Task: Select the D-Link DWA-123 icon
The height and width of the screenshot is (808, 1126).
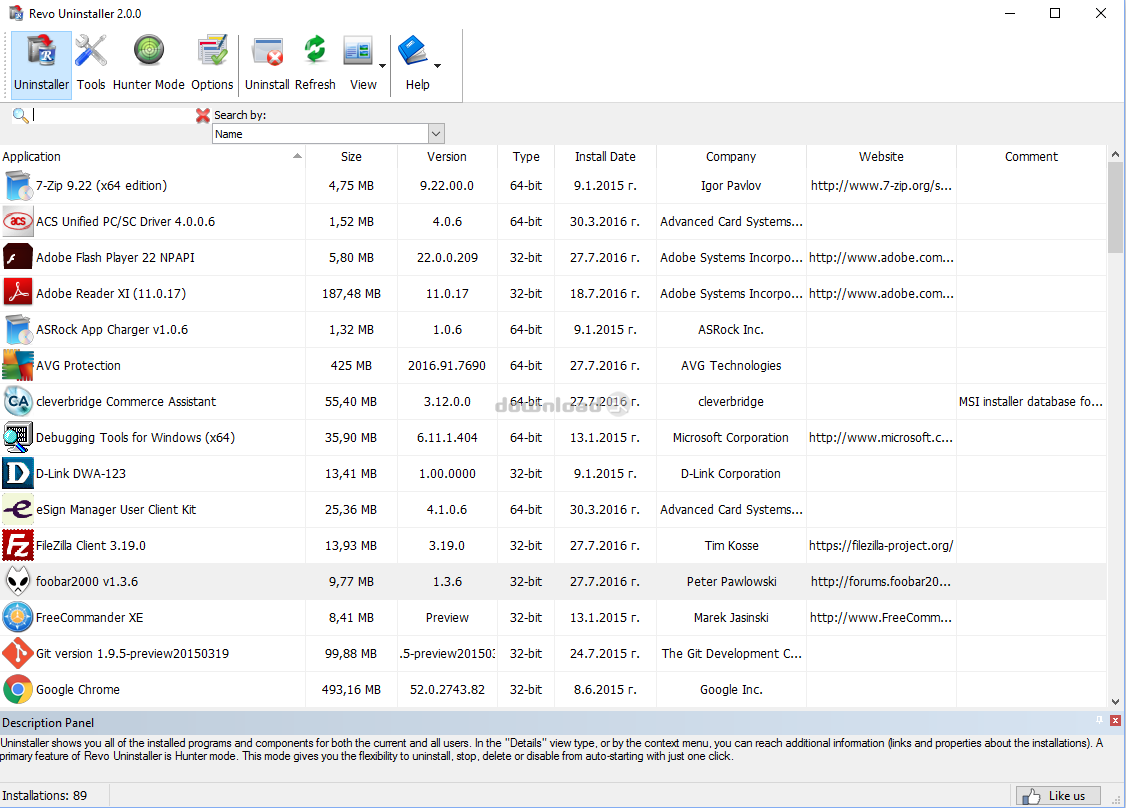Action: (x=18, y=473)
